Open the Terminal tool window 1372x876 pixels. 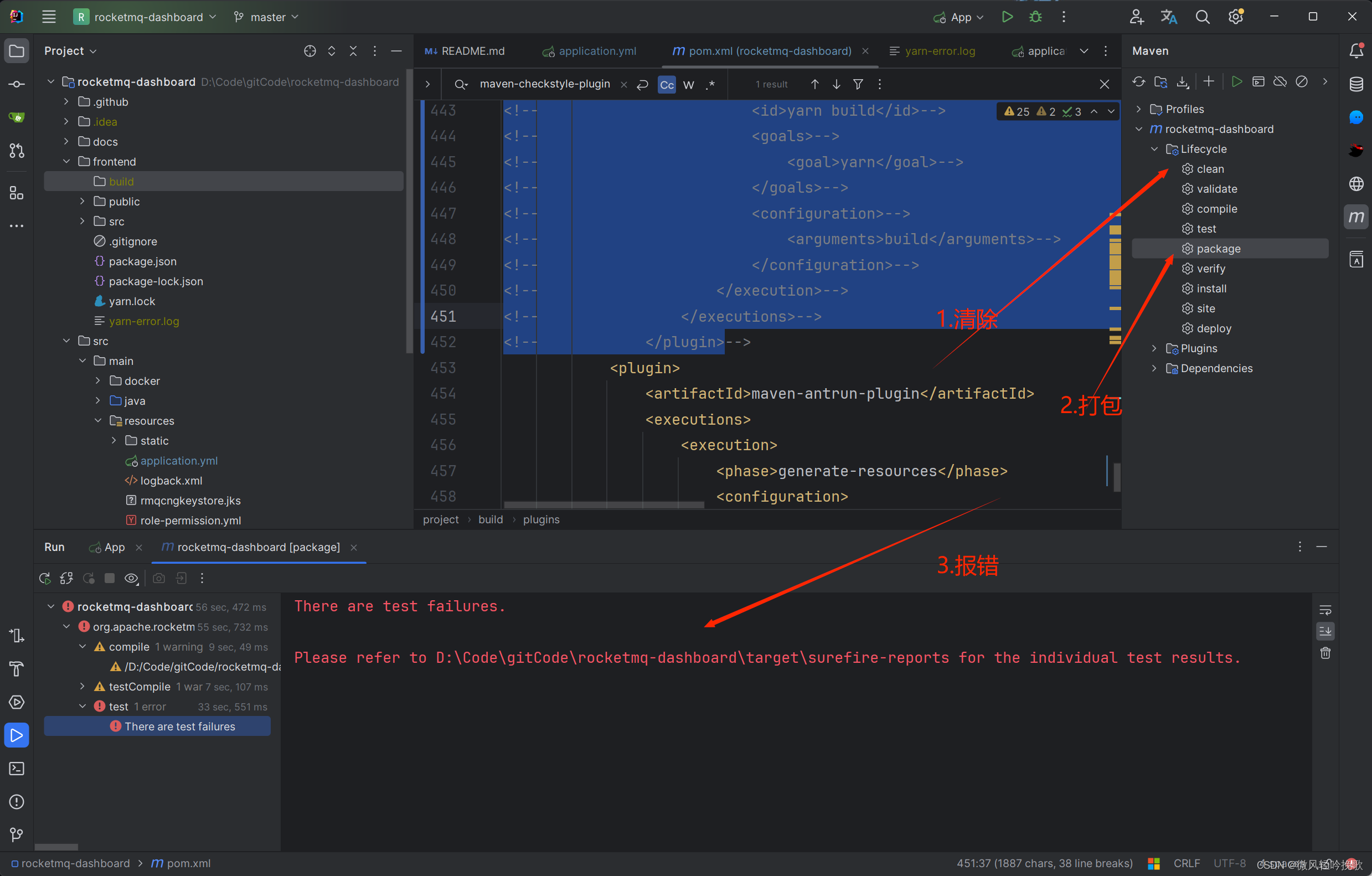coord(17,768)
